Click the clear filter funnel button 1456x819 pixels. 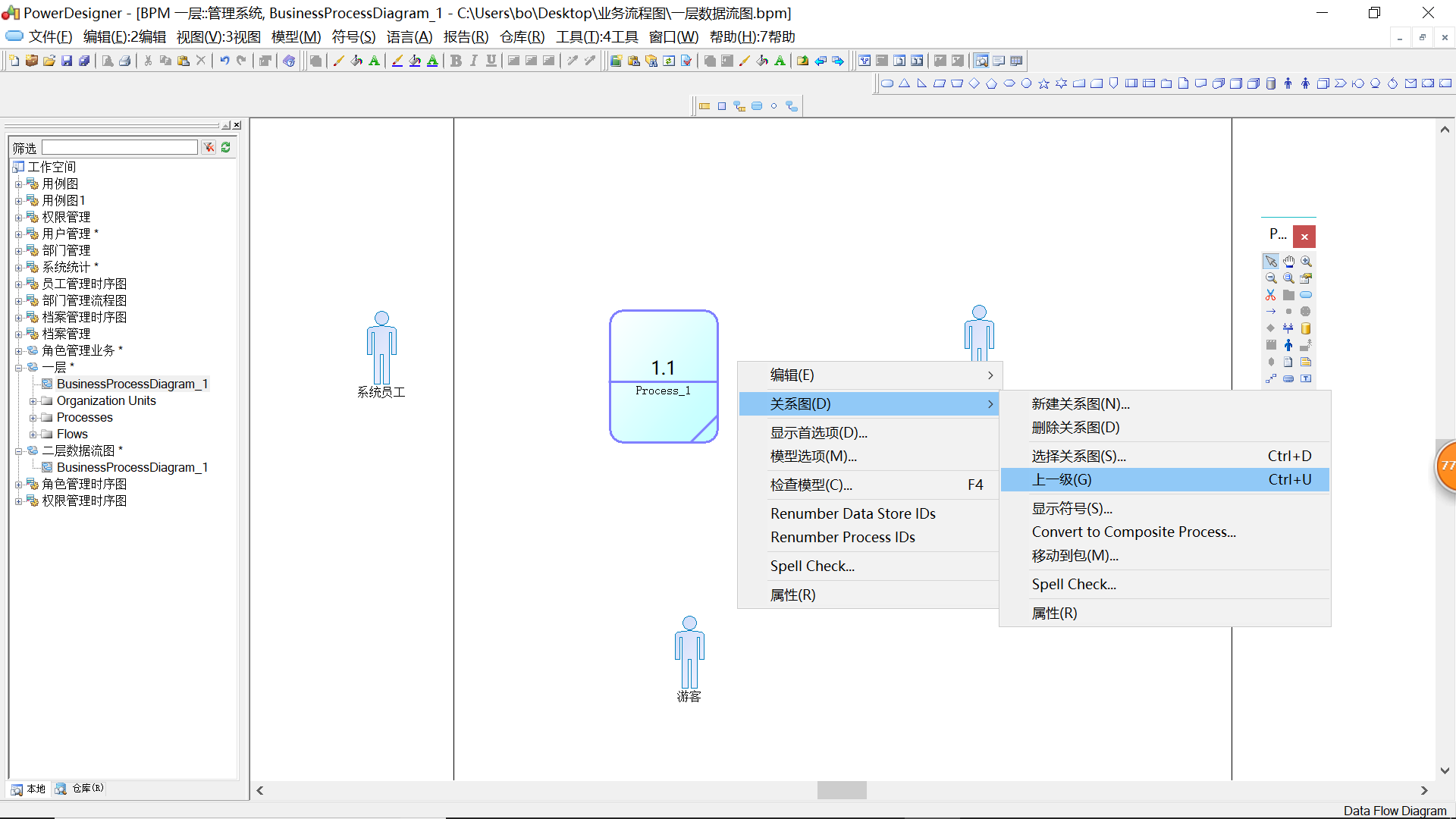click(209, 147)
